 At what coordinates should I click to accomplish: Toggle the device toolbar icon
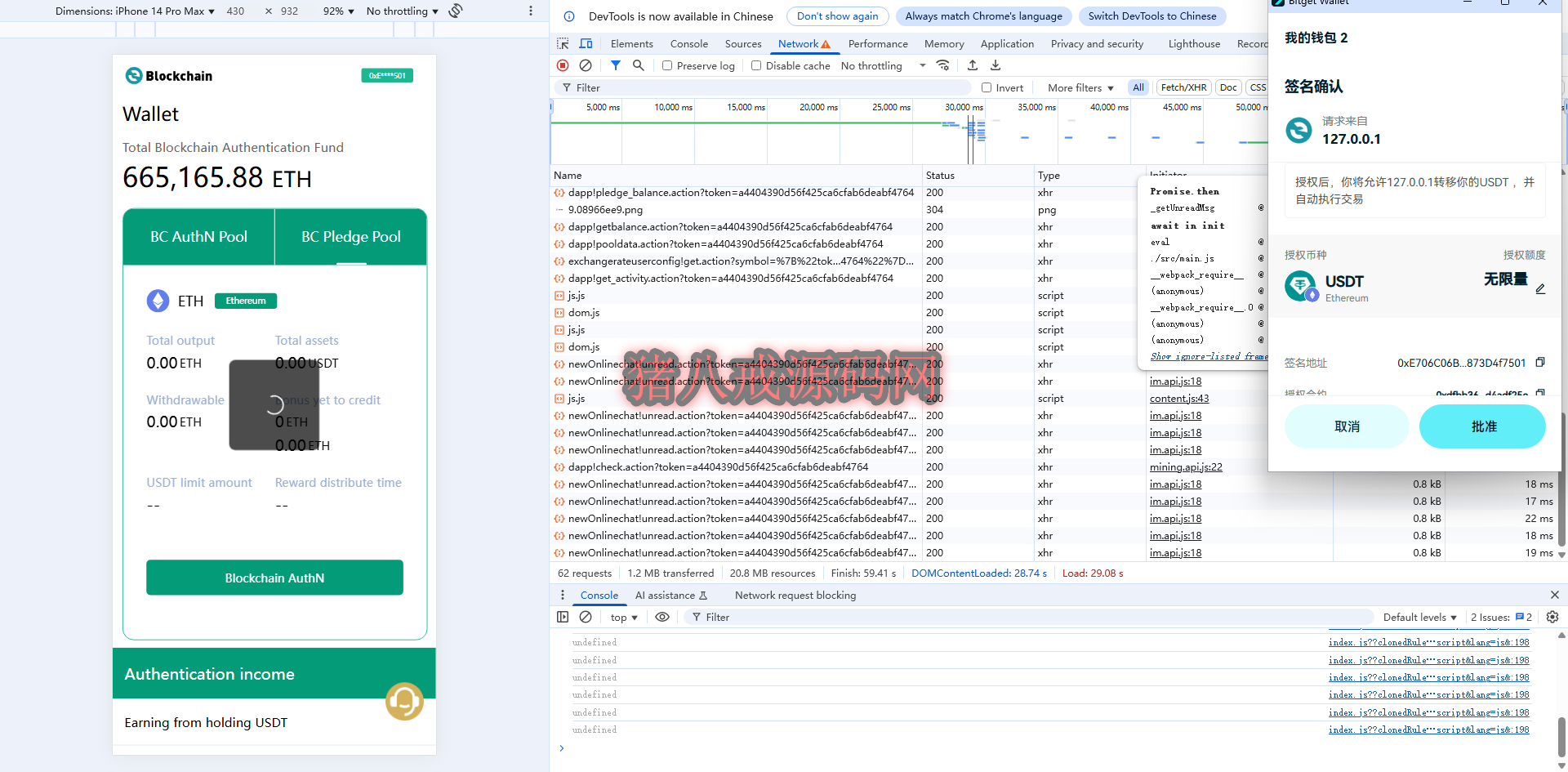tap(586, 43)
